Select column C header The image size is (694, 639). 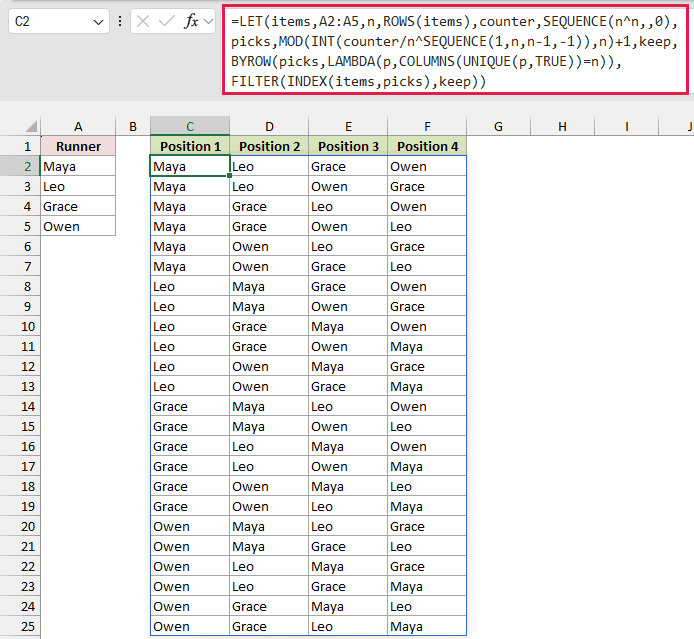click(x=190, y=127)
